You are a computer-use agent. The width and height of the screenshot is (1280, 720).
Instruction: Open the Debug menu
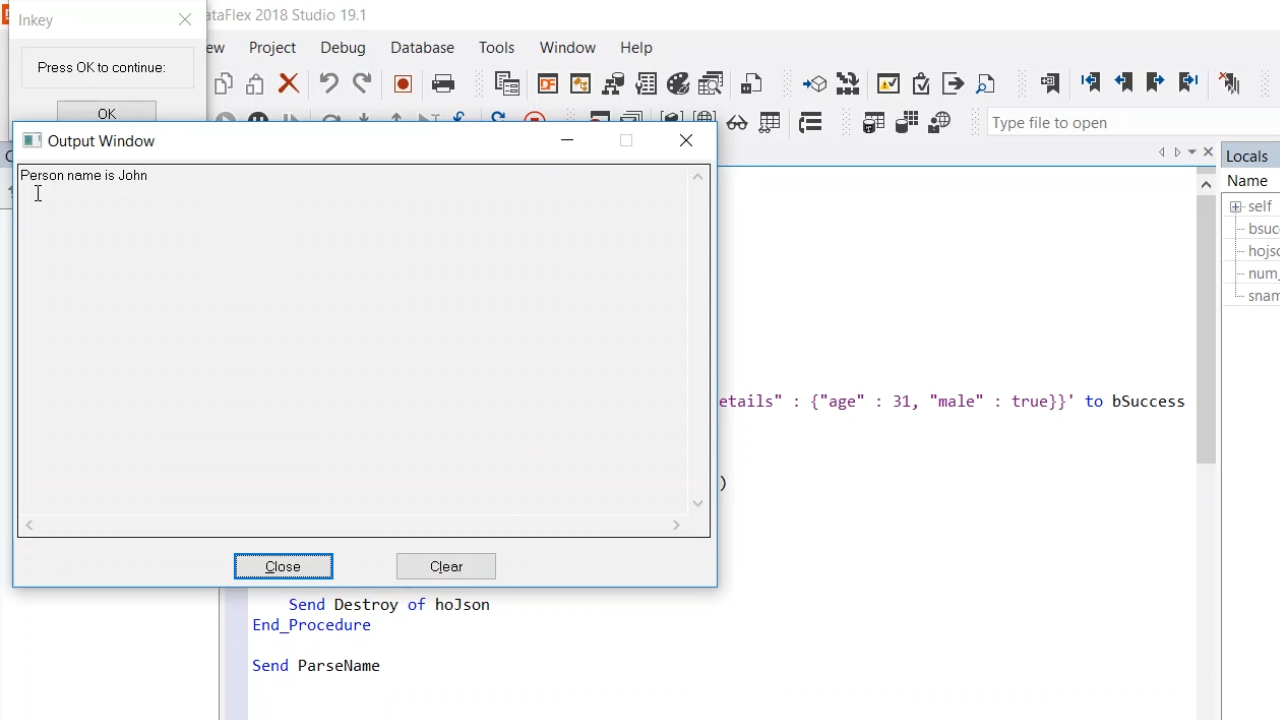(343, 47)
